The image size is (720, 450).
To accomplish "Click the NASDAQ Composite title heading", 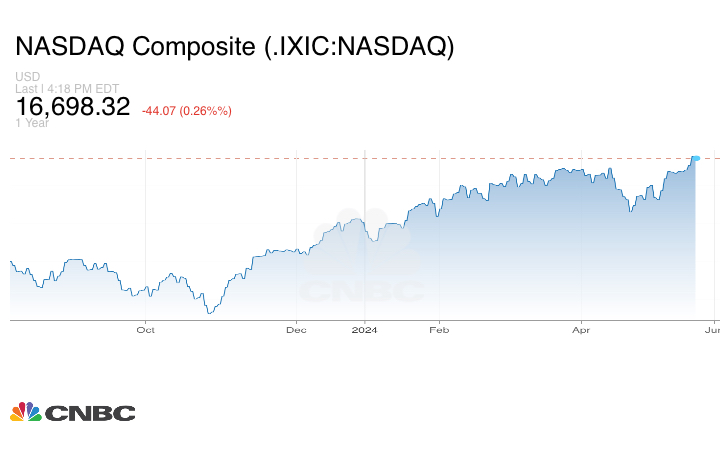I will (x=234, y=47).
